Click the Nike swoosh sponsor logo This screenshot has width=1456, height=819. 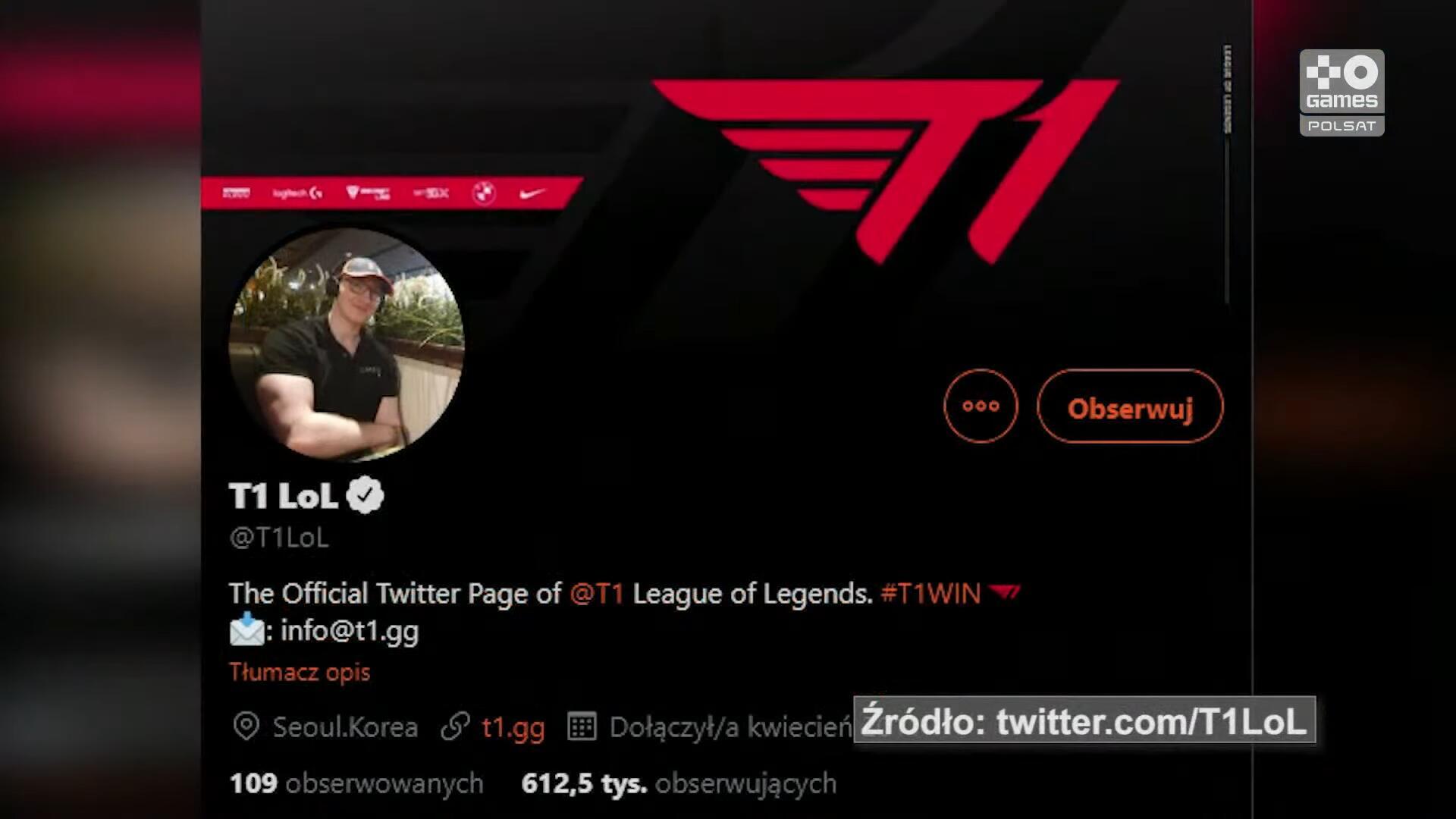(x=532, y=194)
